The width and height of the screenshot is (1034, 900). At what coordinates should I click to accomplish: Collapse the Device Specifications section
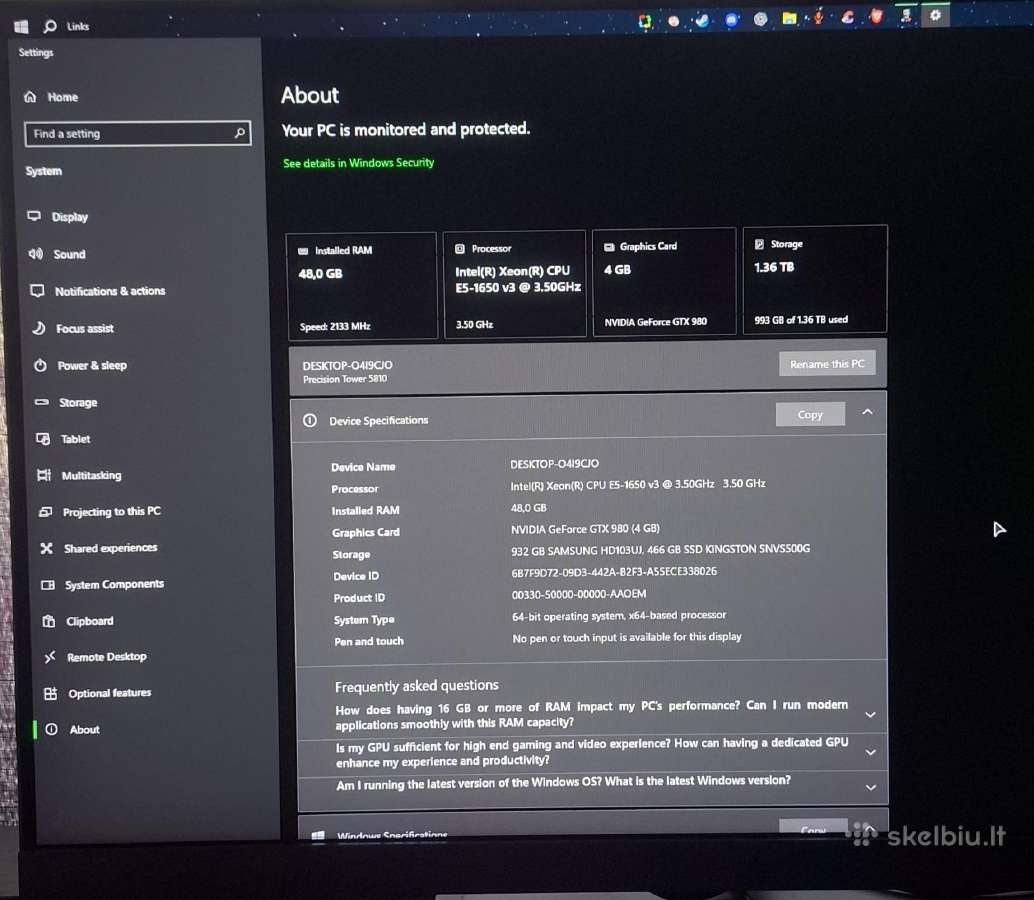tap(867, 412)
